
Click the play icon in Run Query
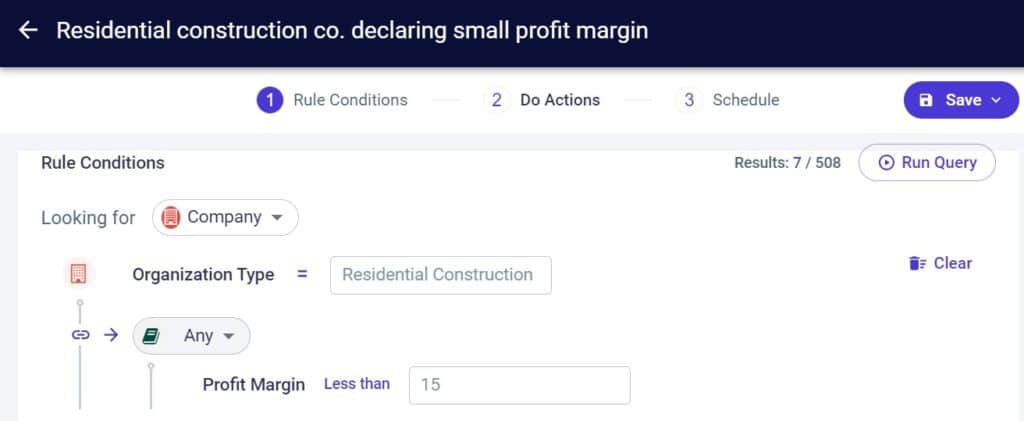pos(886,163)
